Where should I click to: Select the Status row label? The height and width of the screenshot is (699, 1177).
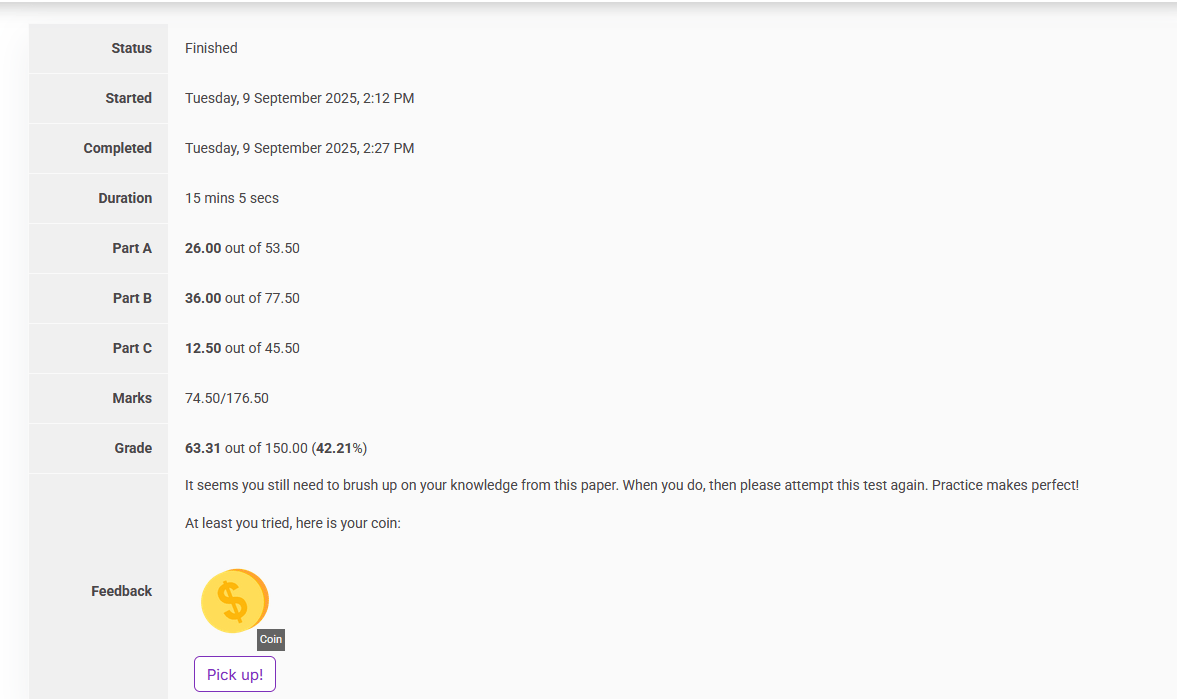(131, 48)
